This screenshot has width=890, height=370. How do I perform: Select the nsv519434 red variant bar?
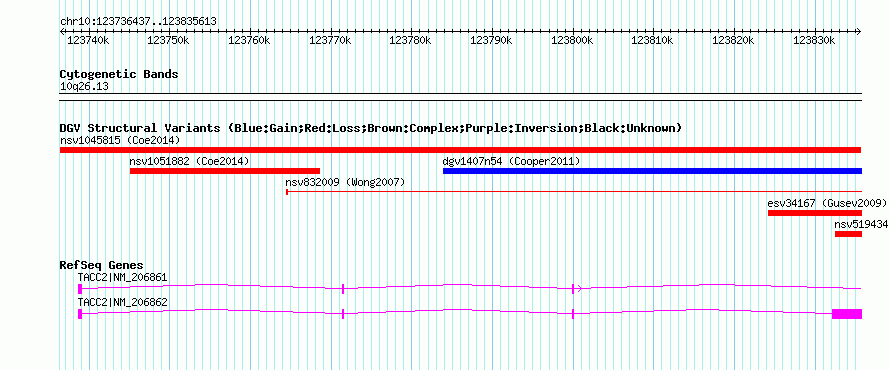848,234
